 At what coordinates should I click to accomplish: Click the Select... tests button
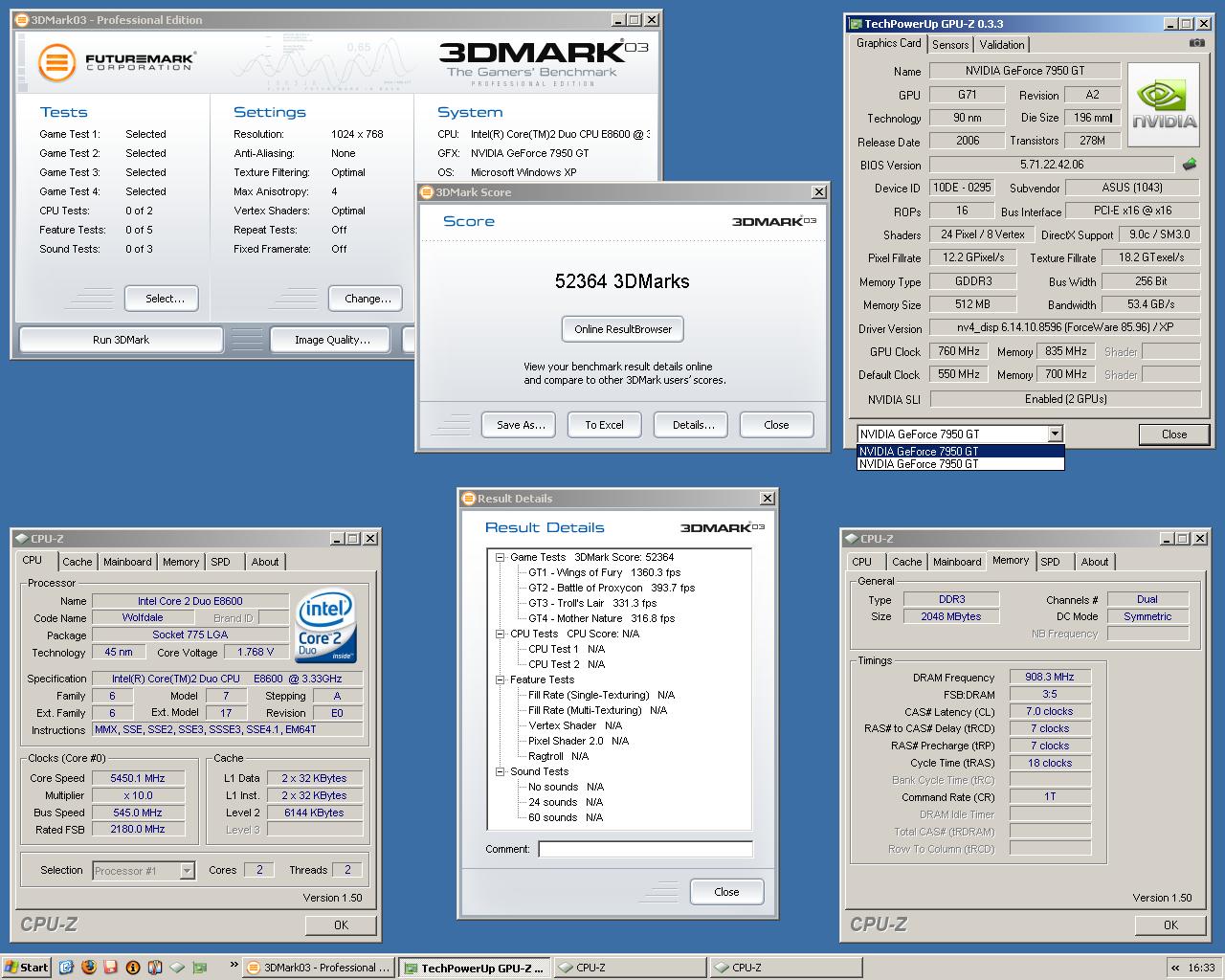tap(162, 299)
